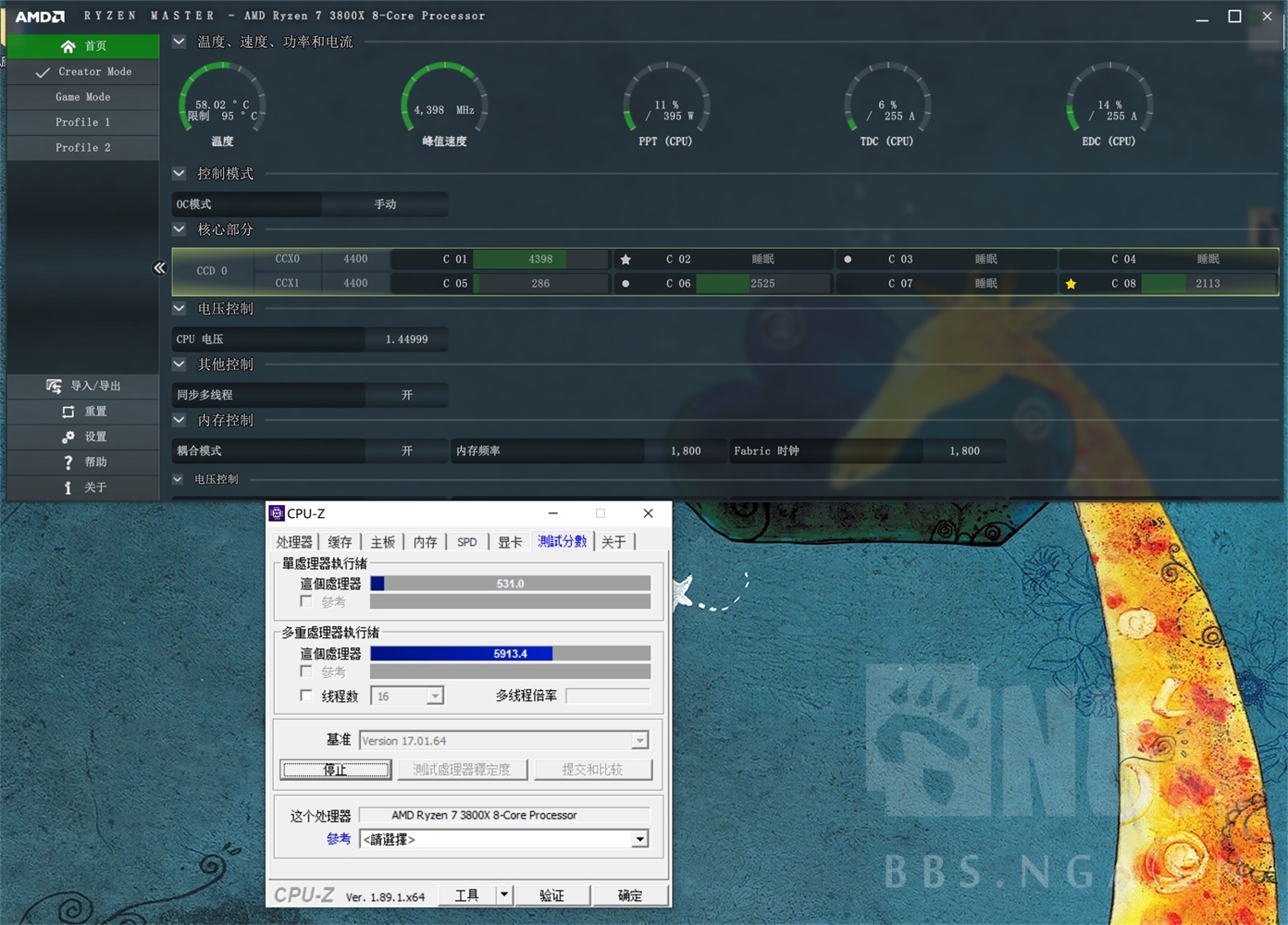Switch to the 处理器 tab in CPU-Z
Screen dimensions: 1288x925
tap(294, 542)
